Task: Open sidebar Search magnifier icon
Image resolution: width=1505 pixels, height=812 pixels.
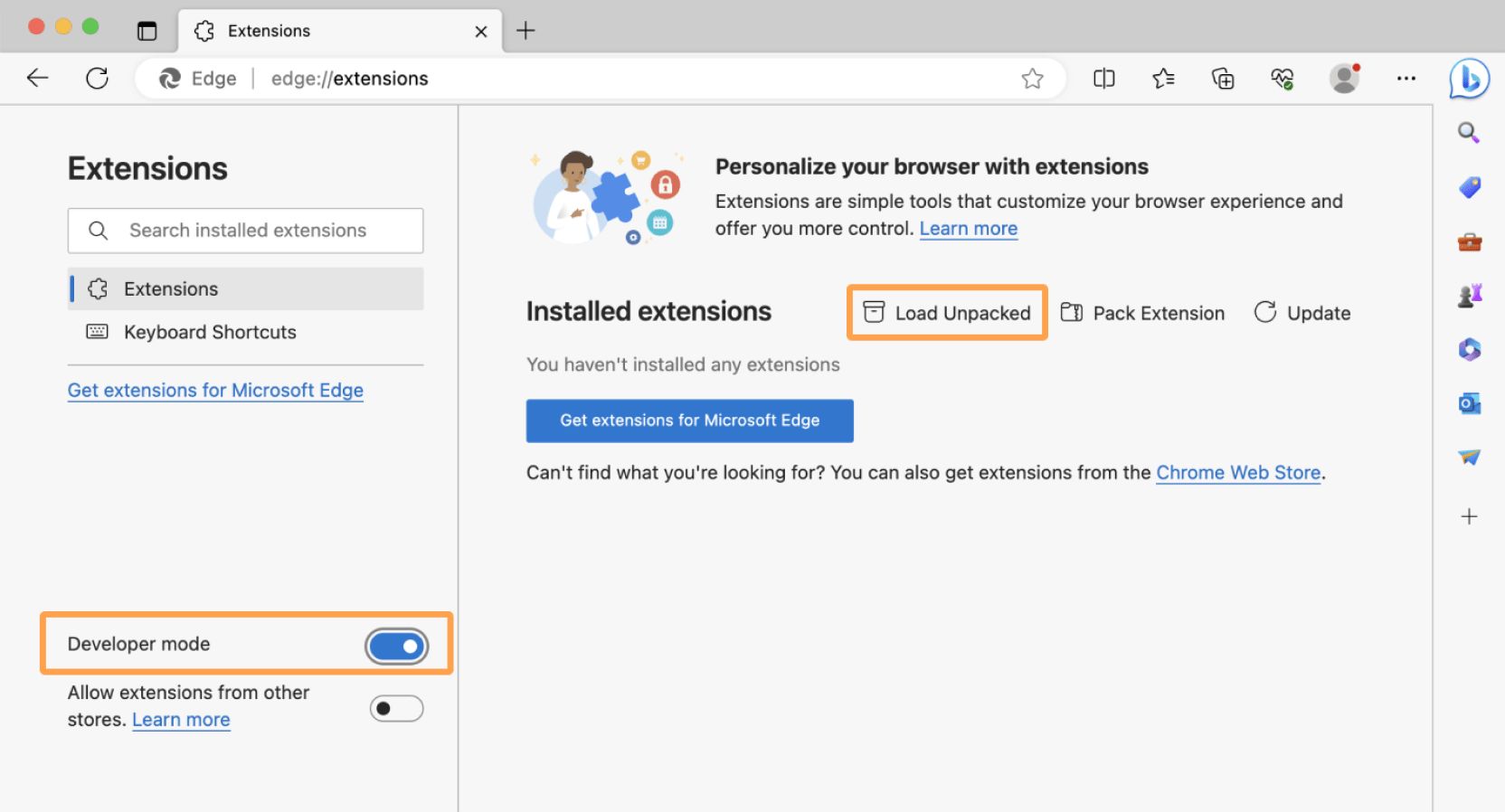Action: pyautogui.click(x=1469, y=133)
